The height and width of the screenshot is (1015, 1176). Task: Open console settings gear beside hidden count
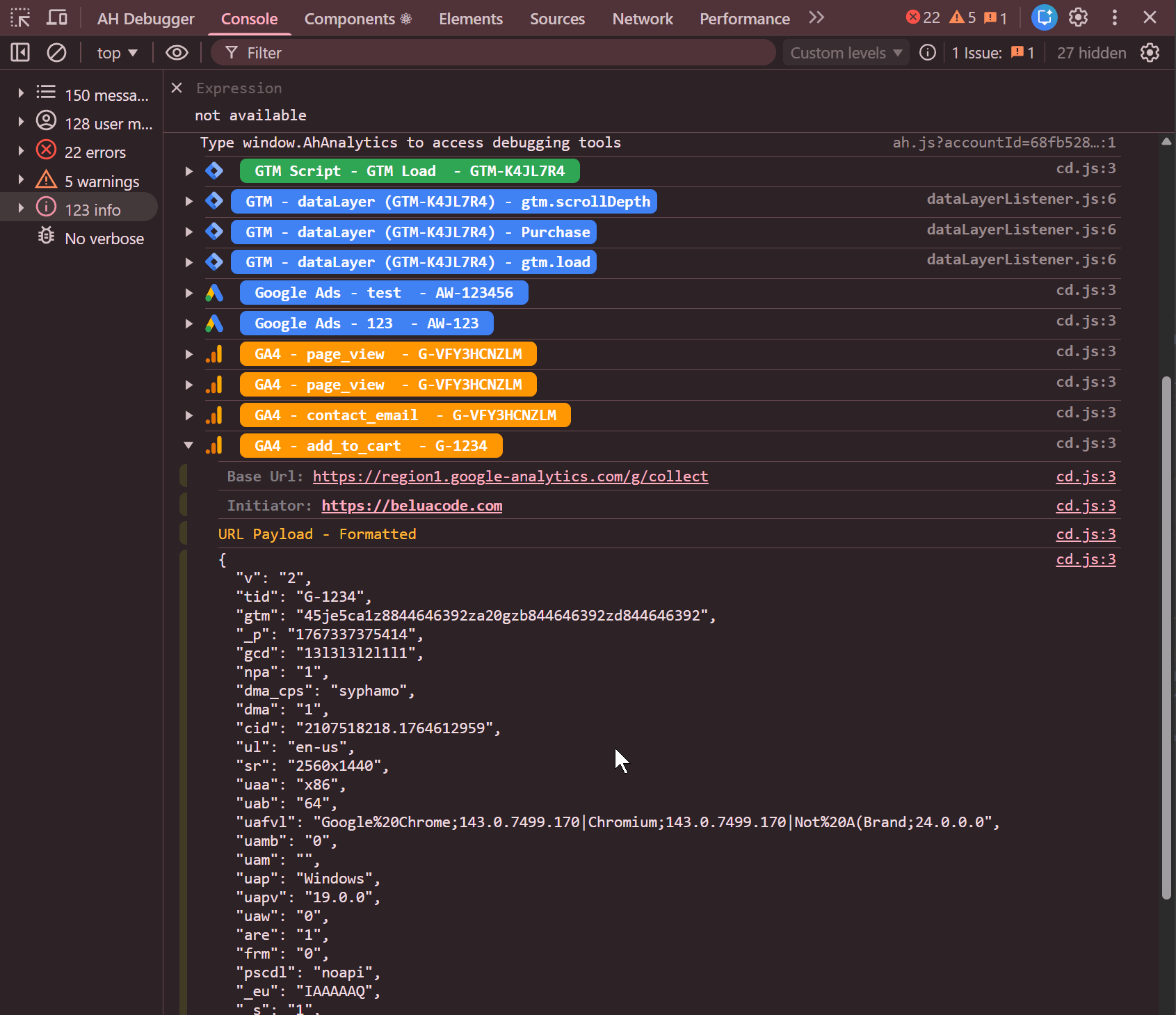tap(1150, 53)
